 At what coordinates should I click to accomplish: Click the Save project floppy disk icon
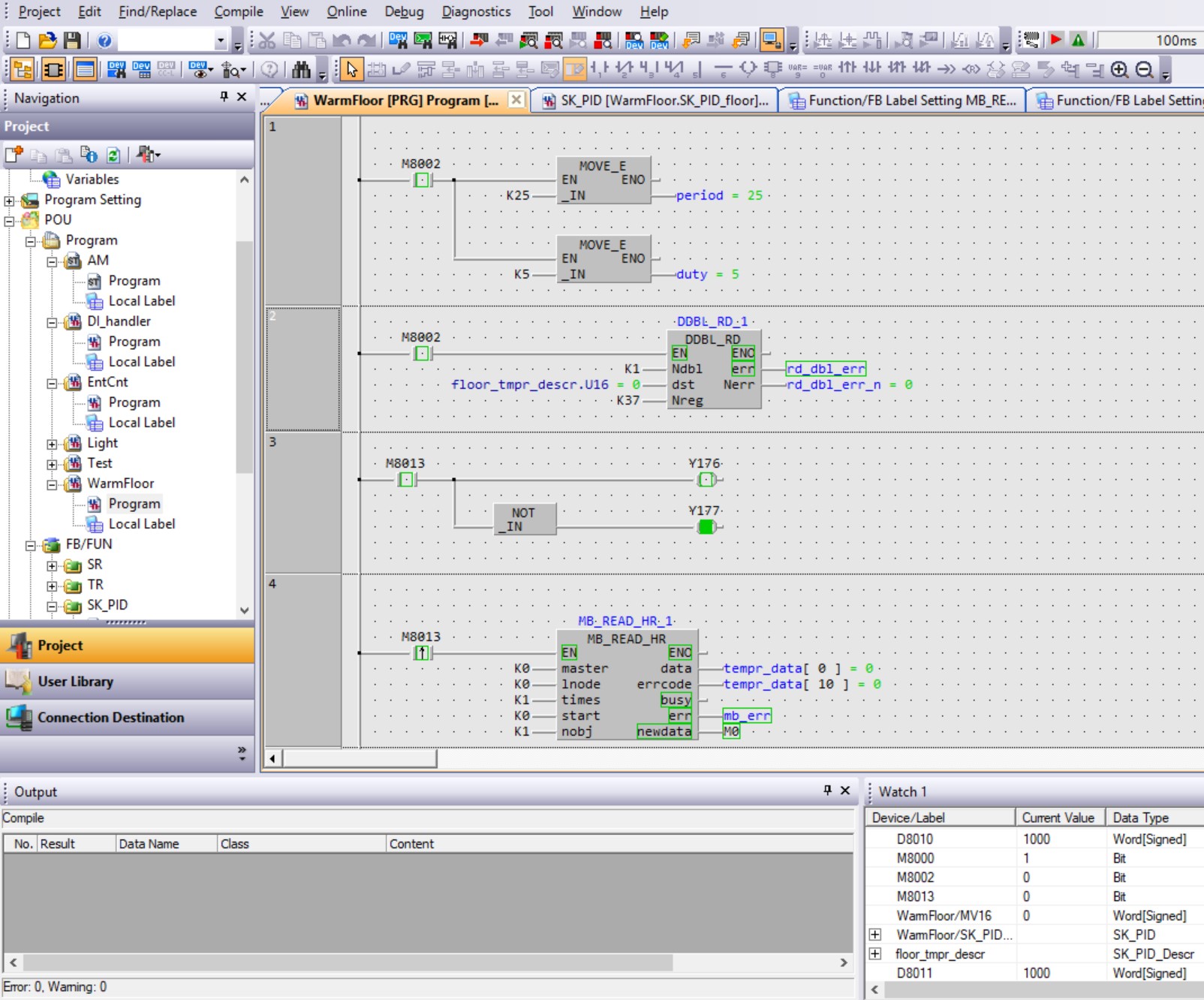coord(72,41)
